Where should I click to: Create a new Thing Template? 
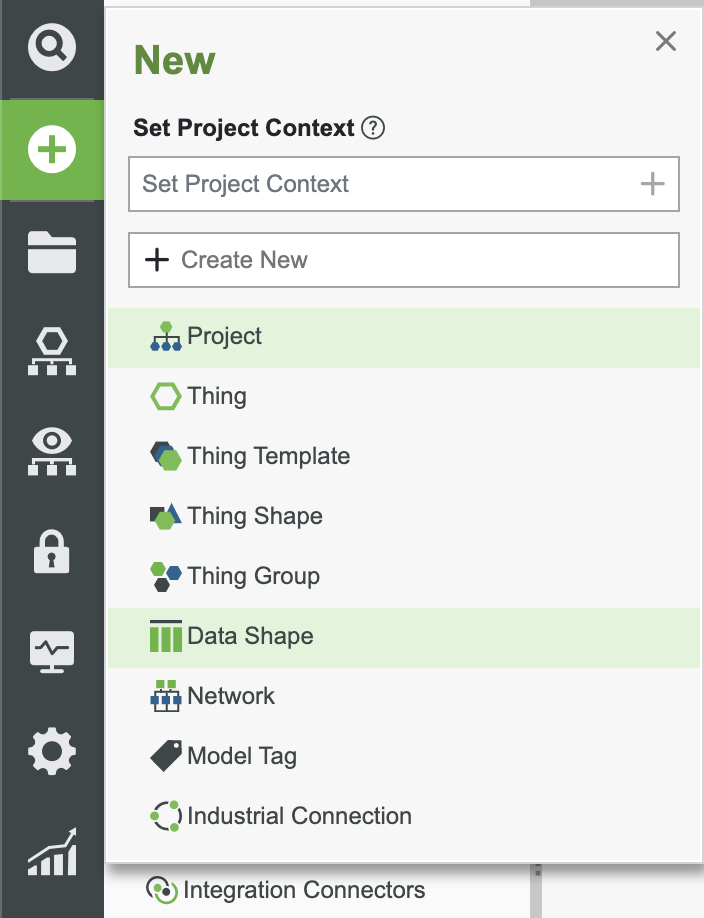coord(268,456)
